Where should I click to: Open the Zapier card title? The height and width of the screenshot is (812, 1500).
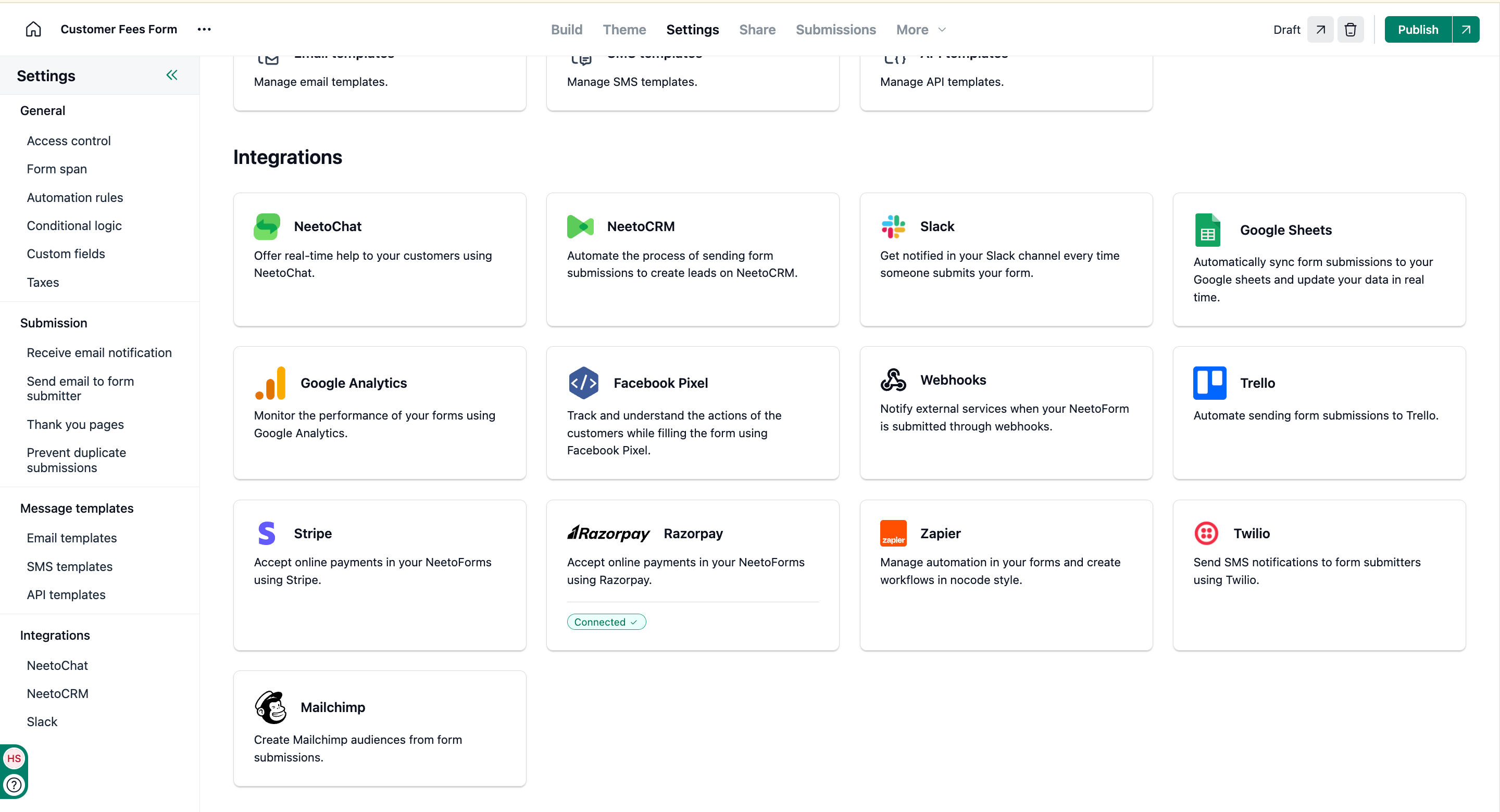tap(940, 533)
